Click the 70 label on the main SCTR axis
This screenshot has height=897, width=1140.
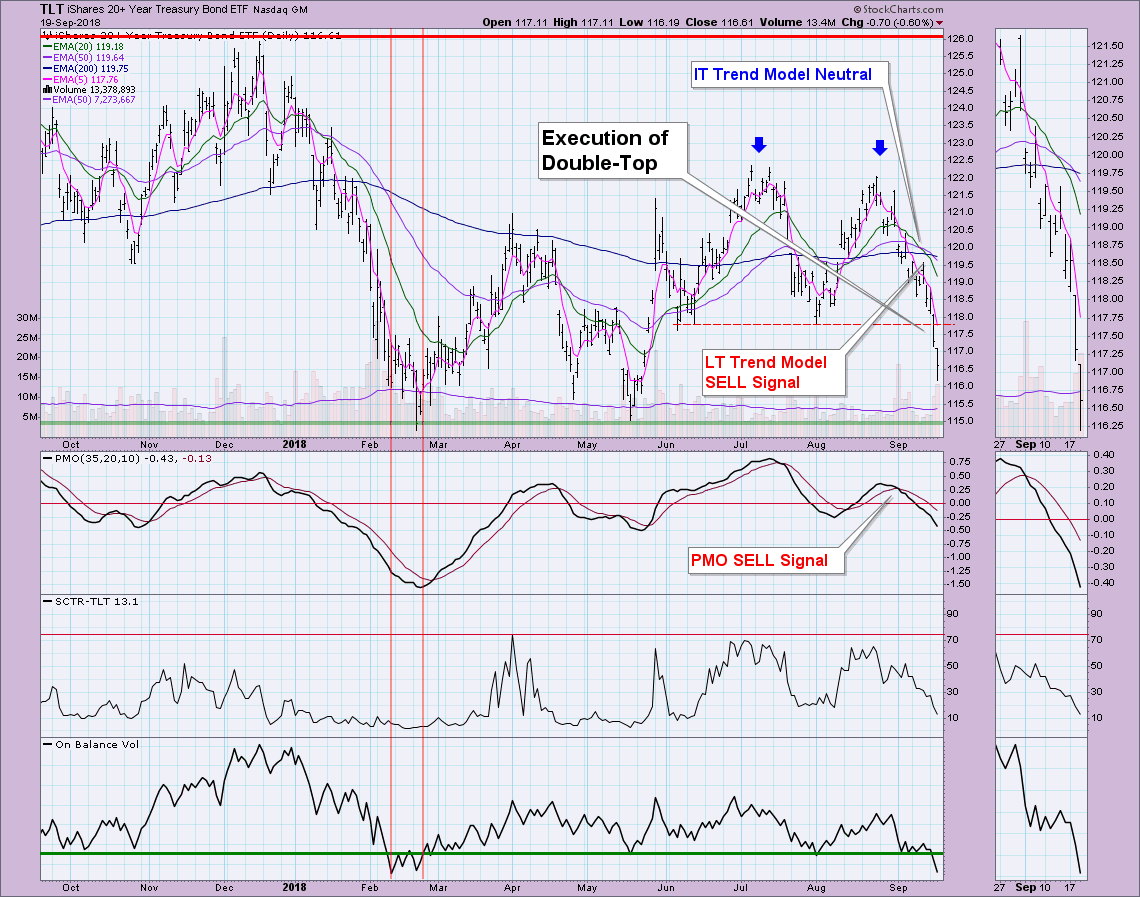click(952, 640)
